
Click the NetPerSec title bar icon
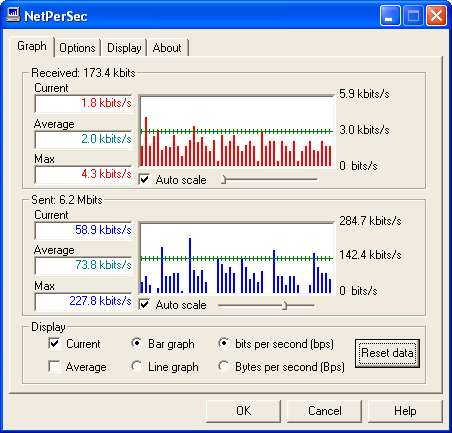tap(13, 15)
